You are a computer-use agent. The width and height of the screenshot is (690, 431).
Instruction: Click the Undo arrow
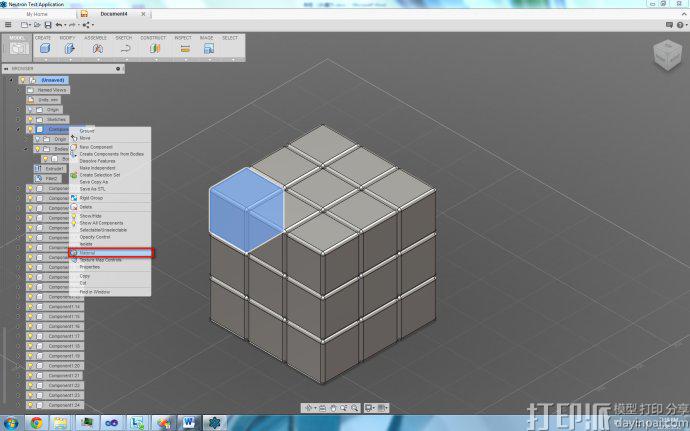click(x=58, y=25)
